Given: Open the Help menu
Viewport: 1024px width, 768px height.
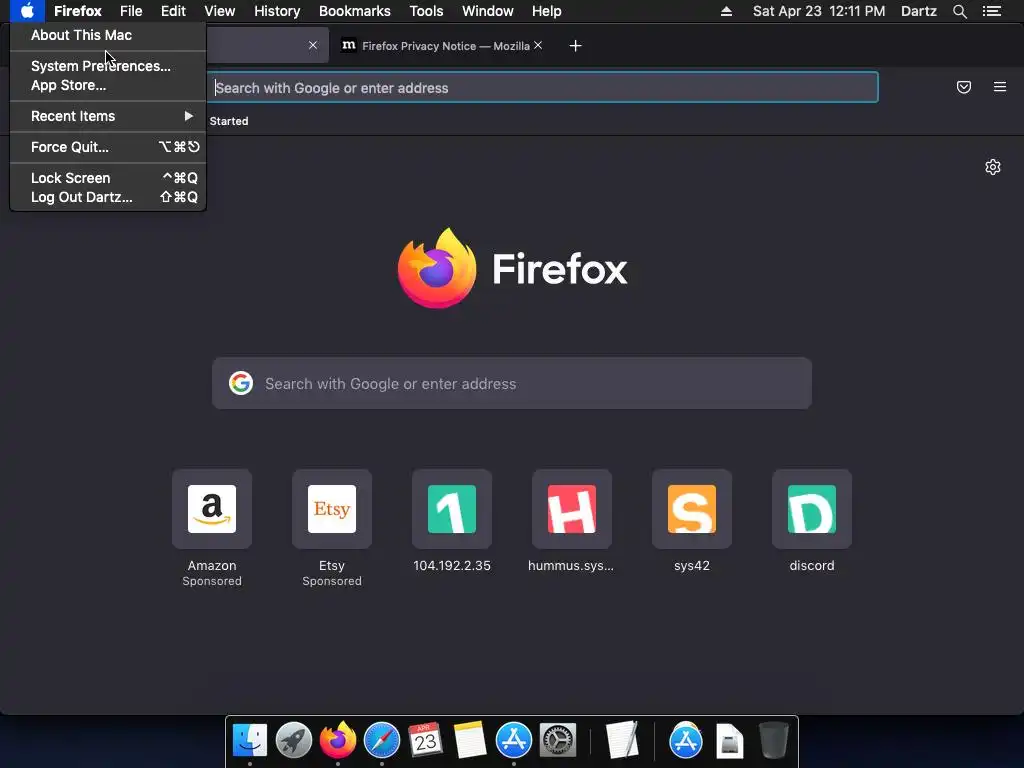Looking at the screenshot, I should 547,11.
